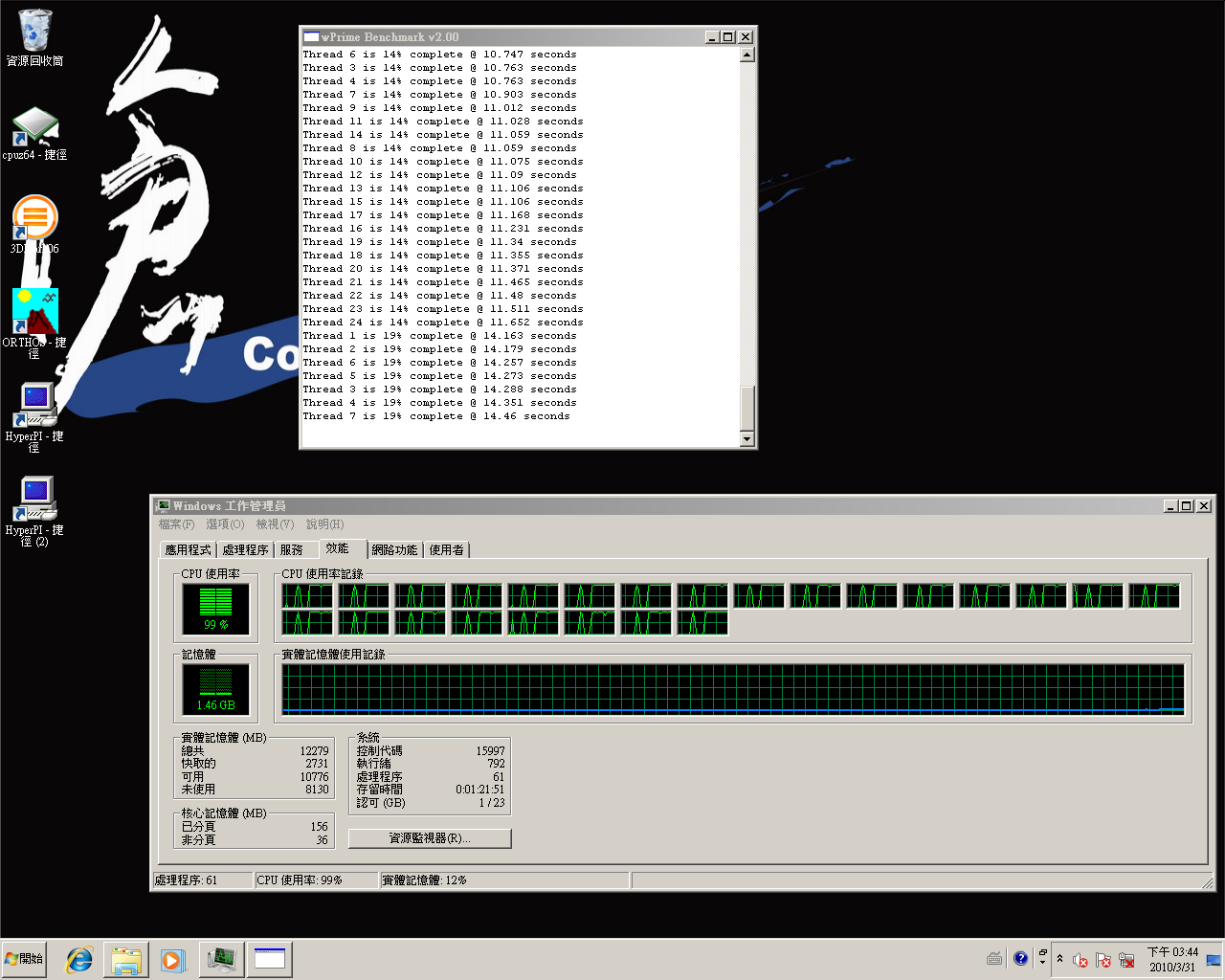Click the paged kernel memory value 156

[x=319, y=827]
